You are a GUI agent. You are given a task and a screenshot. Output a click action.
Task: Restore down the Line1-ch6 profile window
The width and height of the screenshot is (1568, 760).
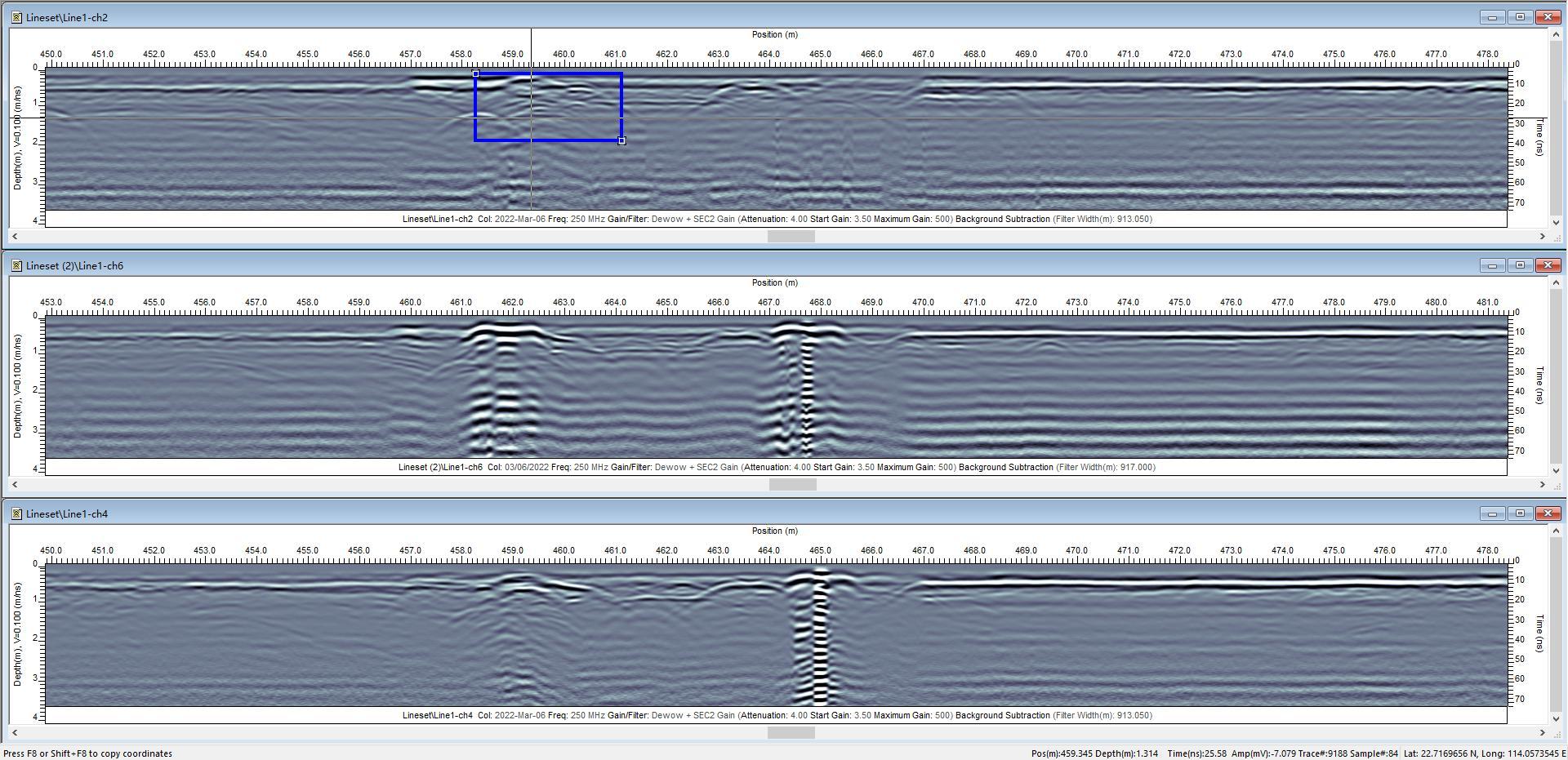(1521, 265)
